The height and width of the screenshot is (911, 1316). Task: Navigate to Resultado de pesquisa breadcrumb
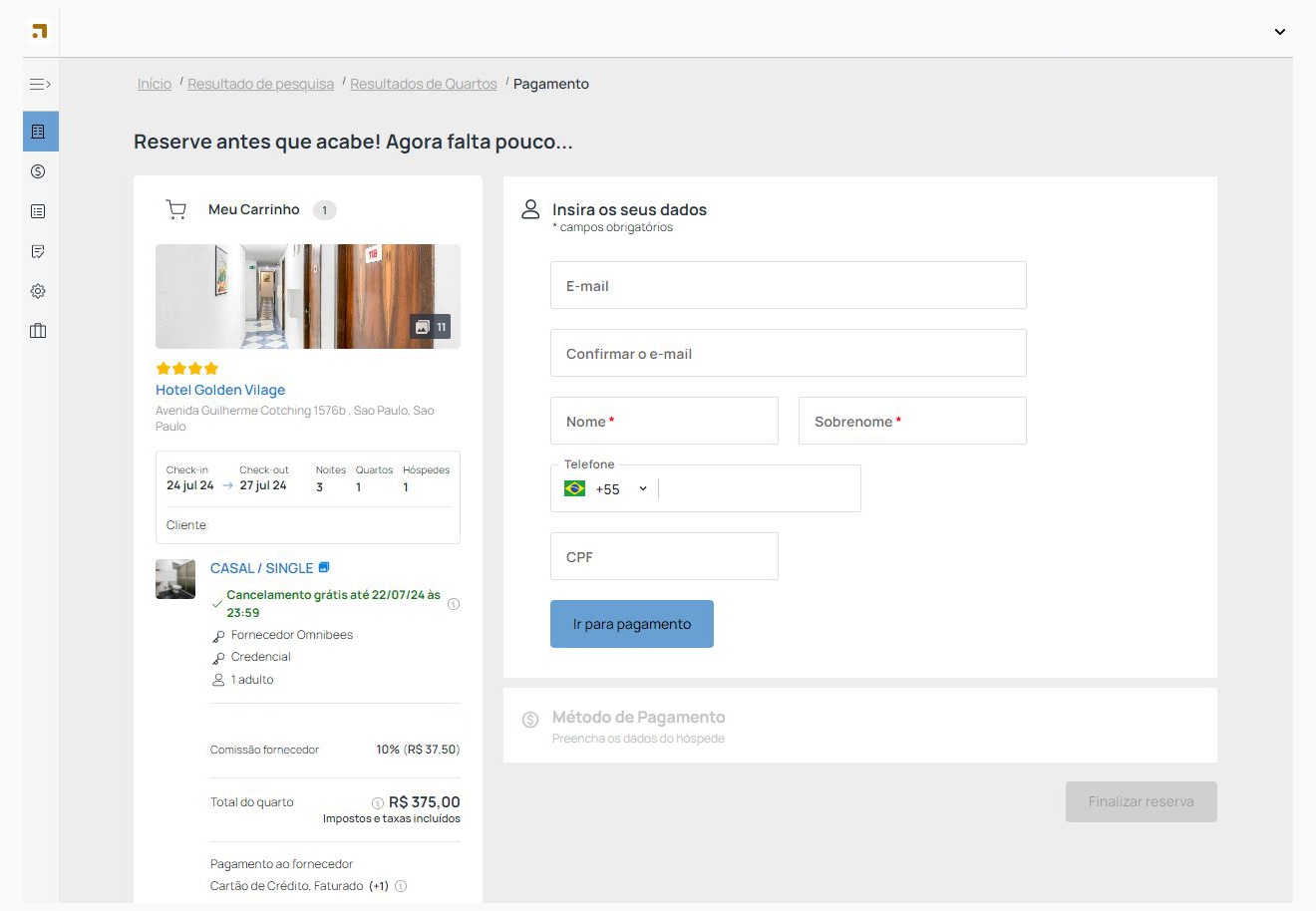coord(260,85)
